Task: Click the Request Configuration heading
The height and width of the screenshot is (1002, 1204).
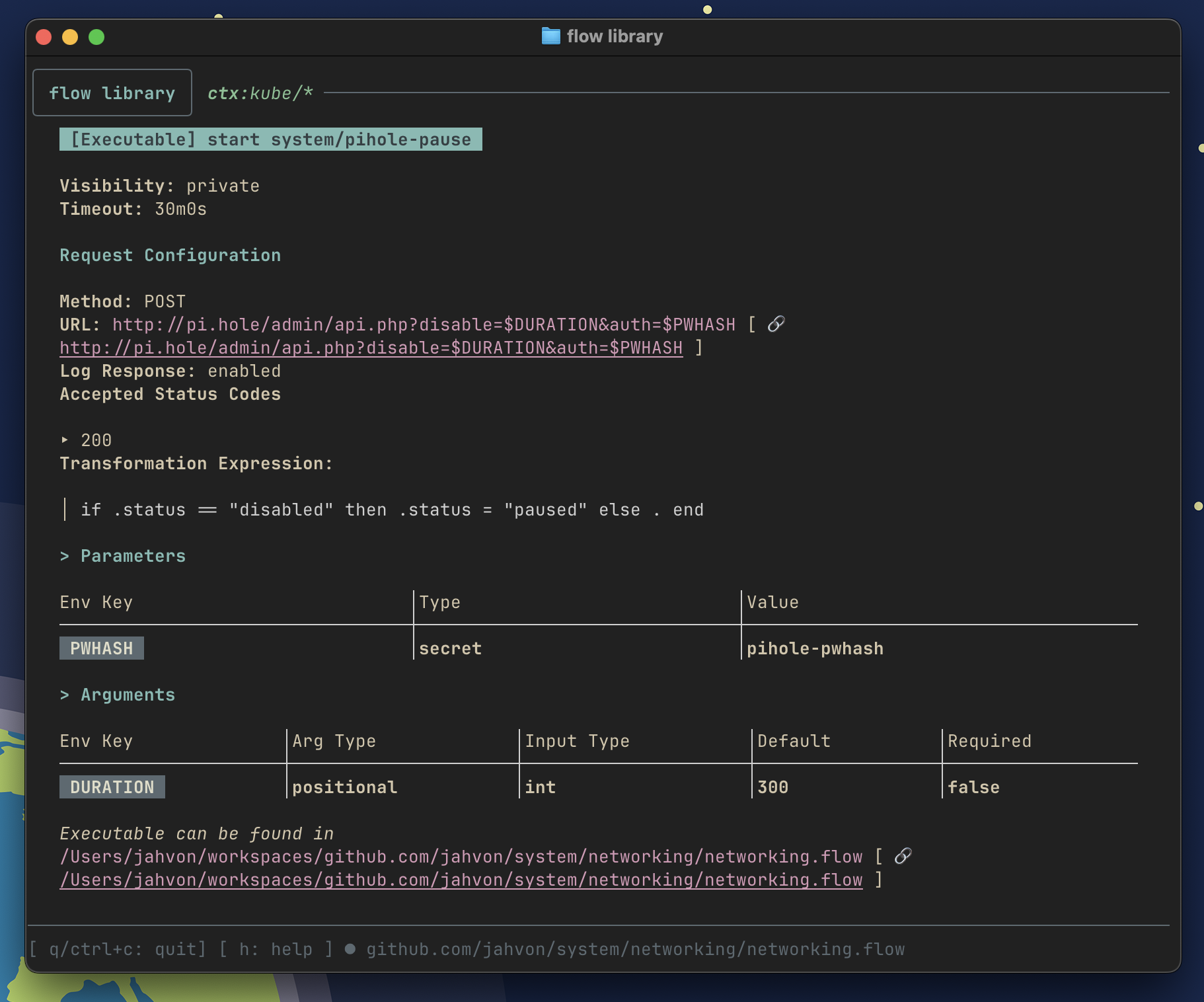Action: point(170,255)
